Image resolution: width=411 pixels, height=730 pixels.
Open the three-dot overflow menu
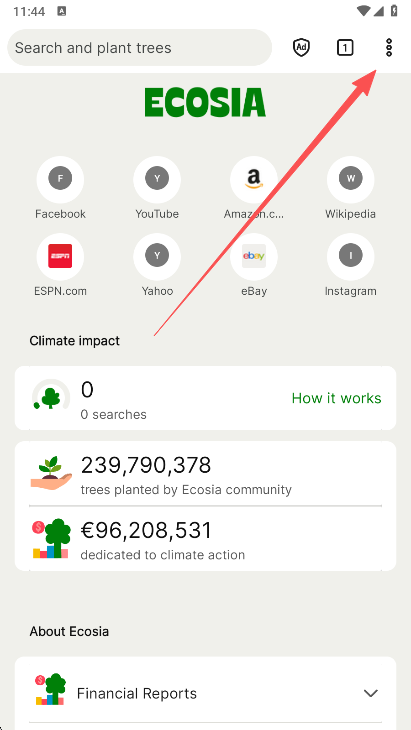(389, 47)
